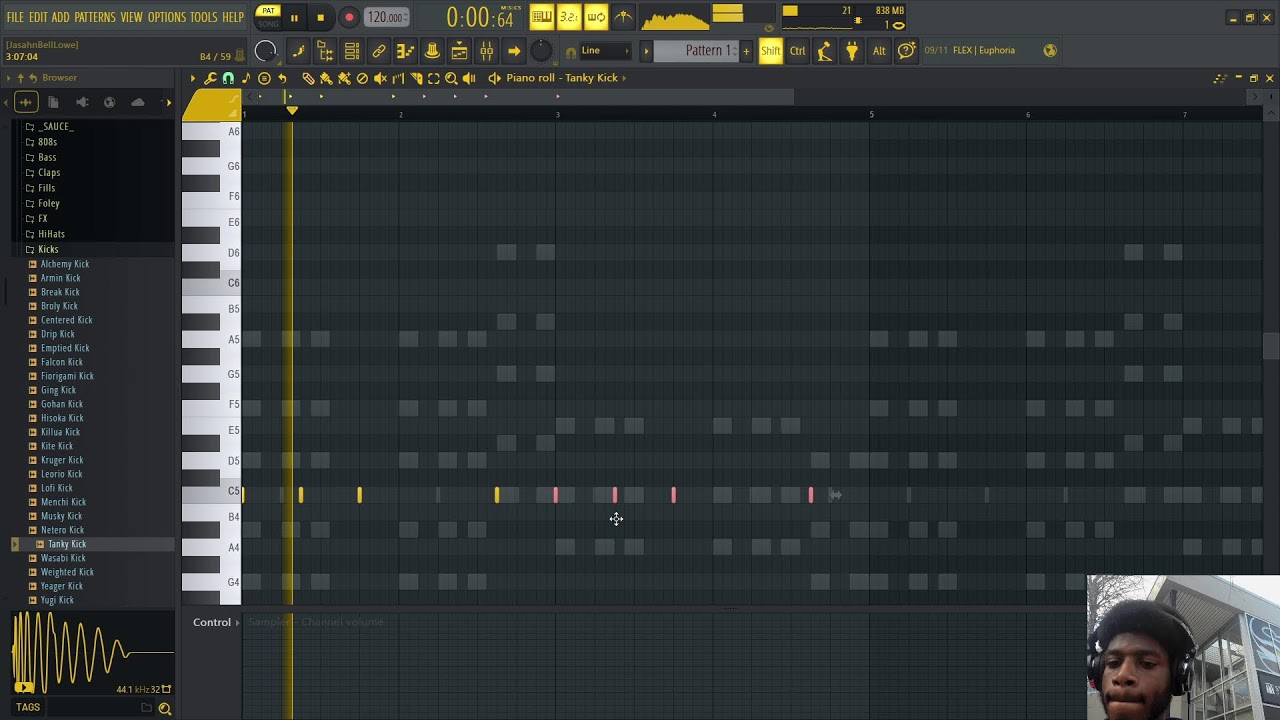
Task: Open the OPTIONS menu
Action: [167, 17]
